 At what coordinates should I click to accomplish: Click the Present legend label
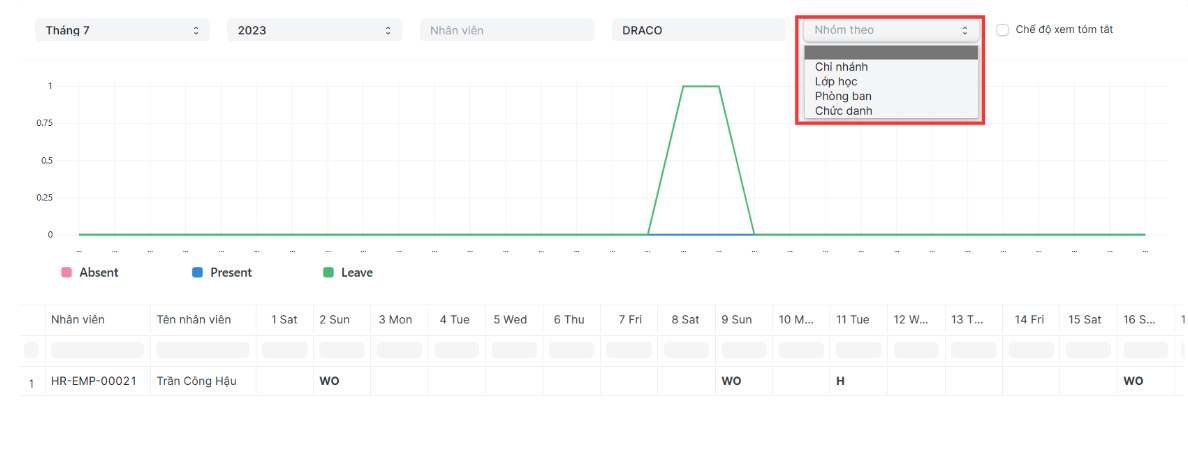tap(231, 273)
